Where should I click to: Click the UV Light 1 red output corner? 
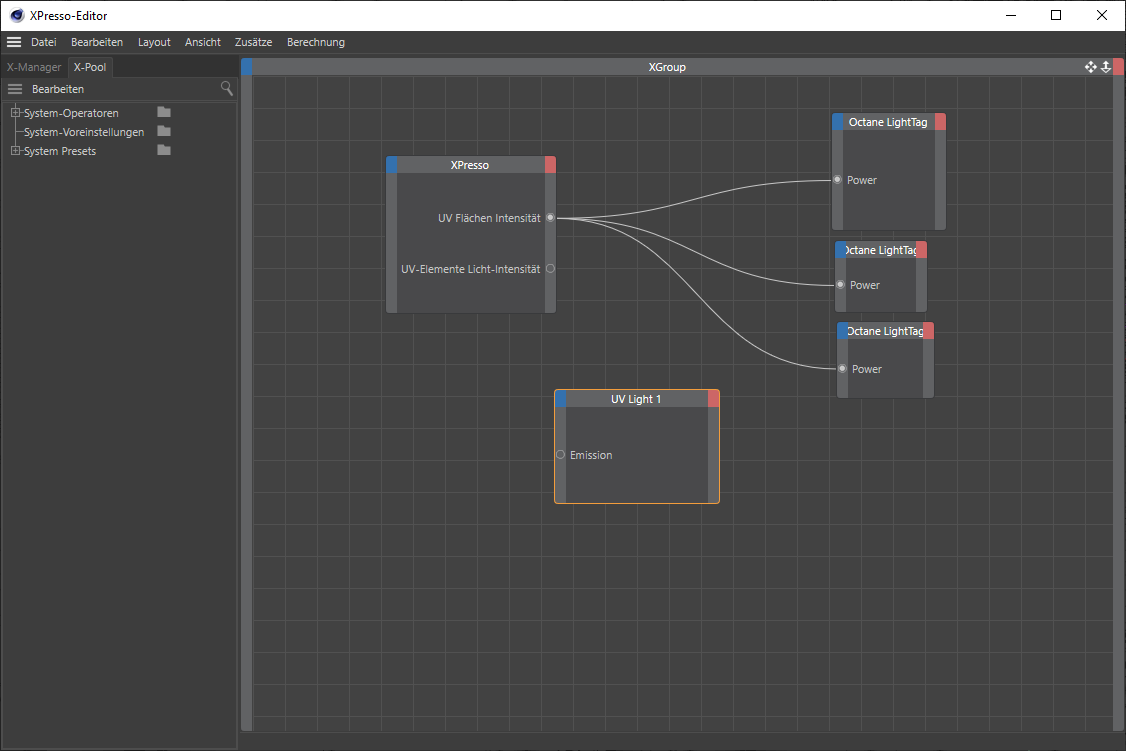coord(713,399)
